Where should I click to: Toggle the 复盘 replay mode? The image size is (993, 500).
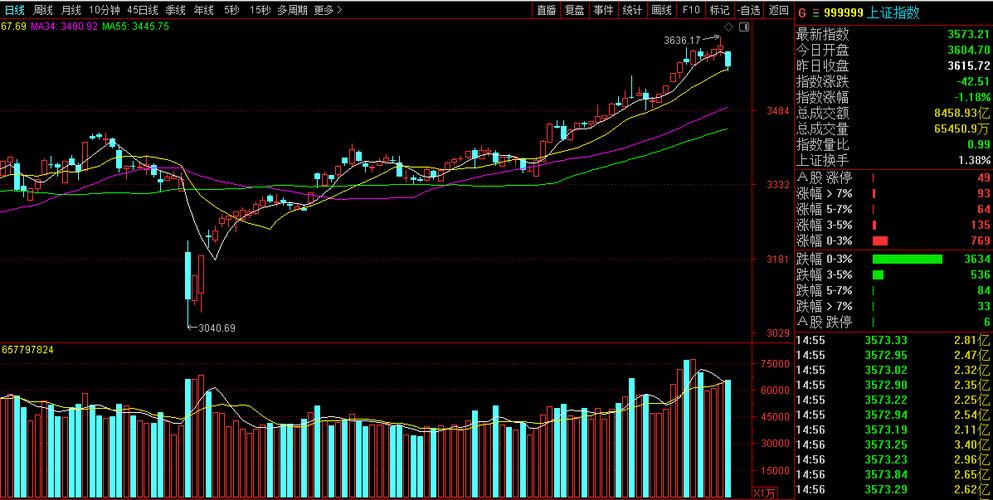pos(574,10)
